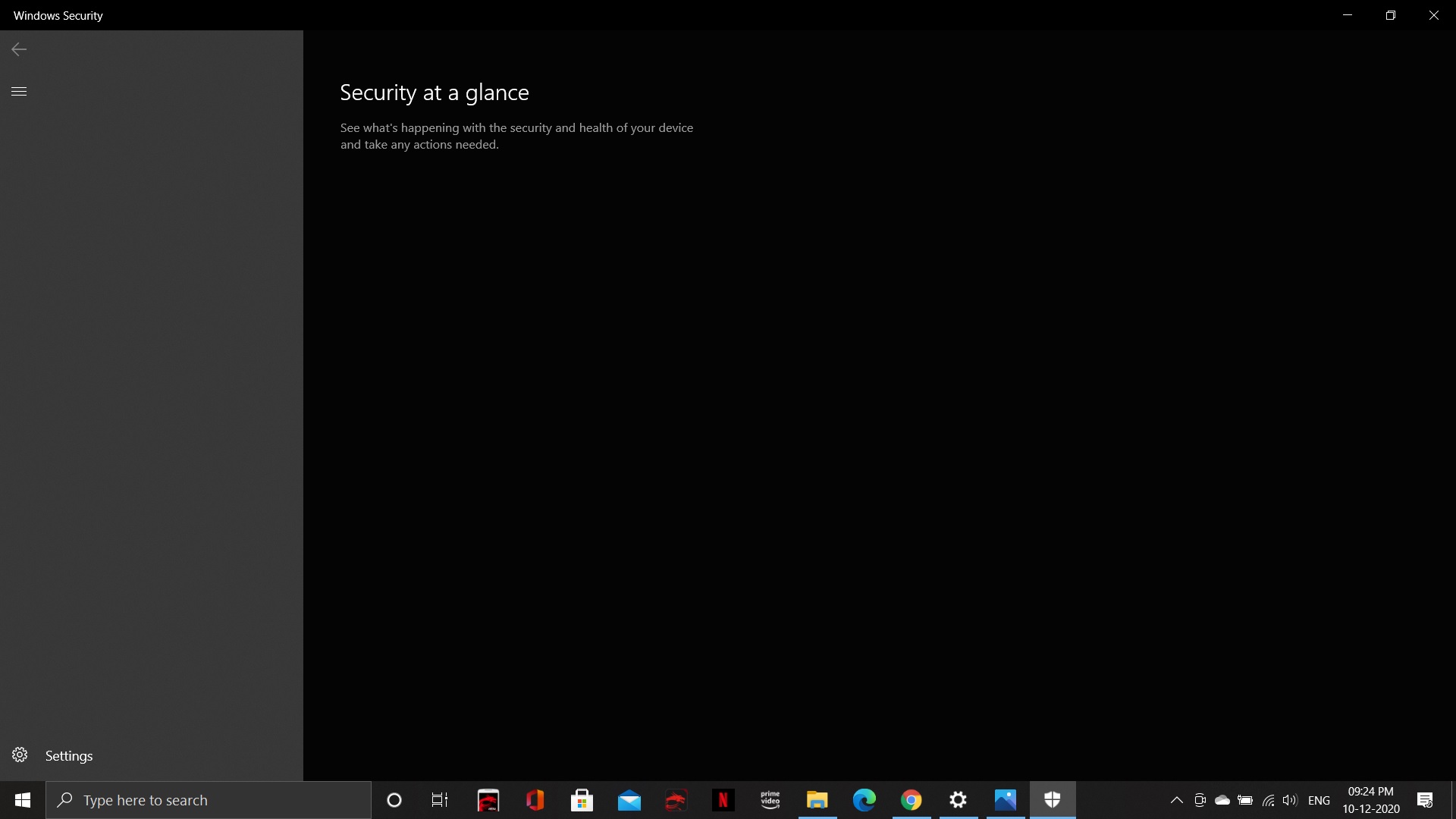Launch Prime Video

[x=770, y=800]
